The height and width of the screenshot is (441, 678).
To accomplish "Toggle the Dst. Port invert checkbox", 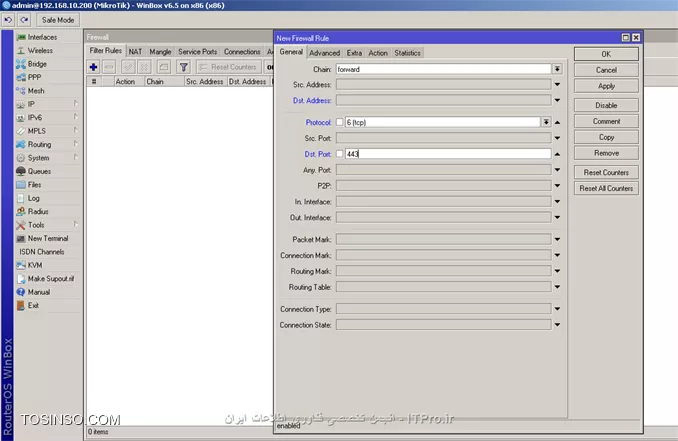I will [339, 154].
